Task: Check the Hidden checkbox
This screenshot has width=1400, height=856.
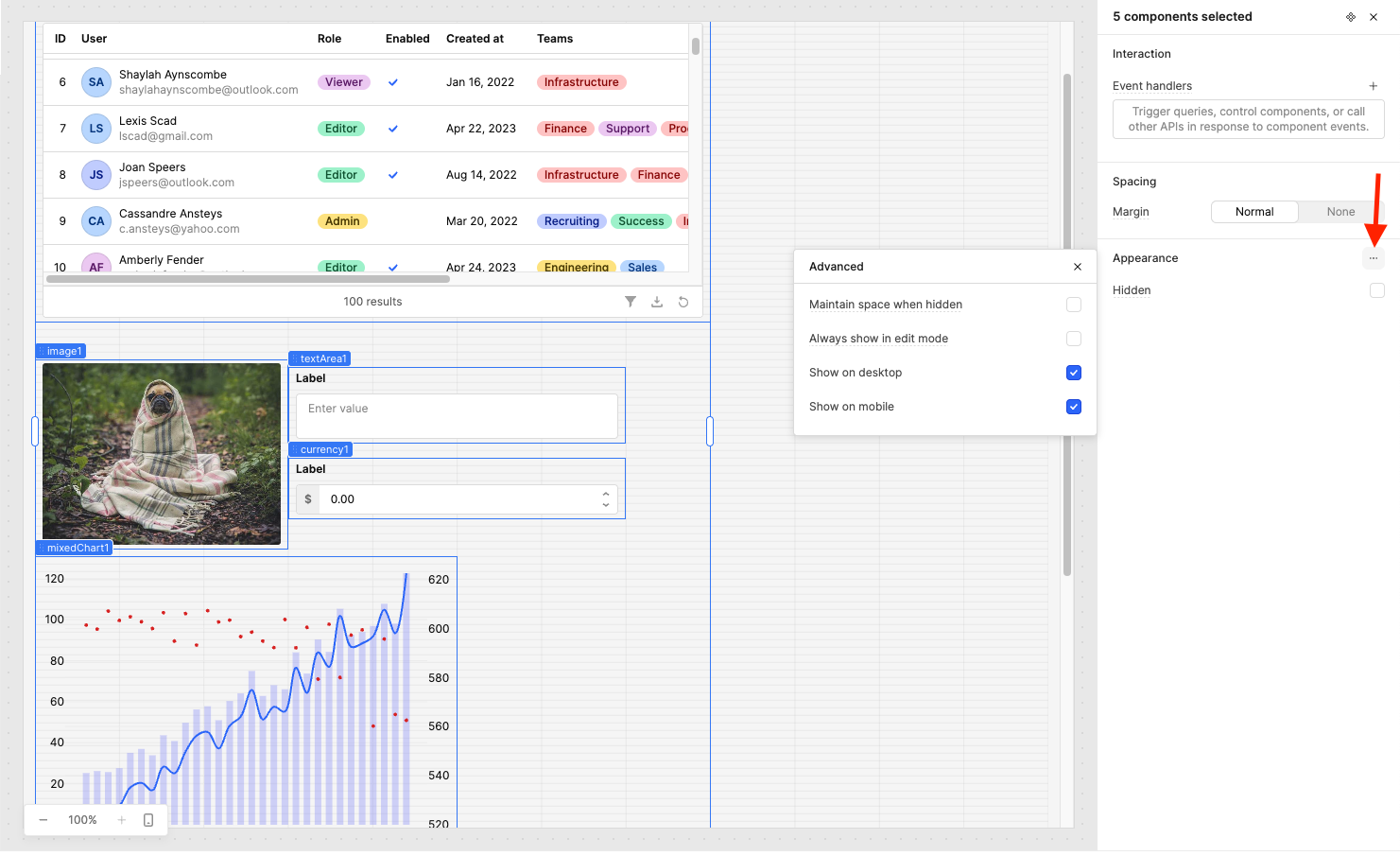Action: (1377, 290)
